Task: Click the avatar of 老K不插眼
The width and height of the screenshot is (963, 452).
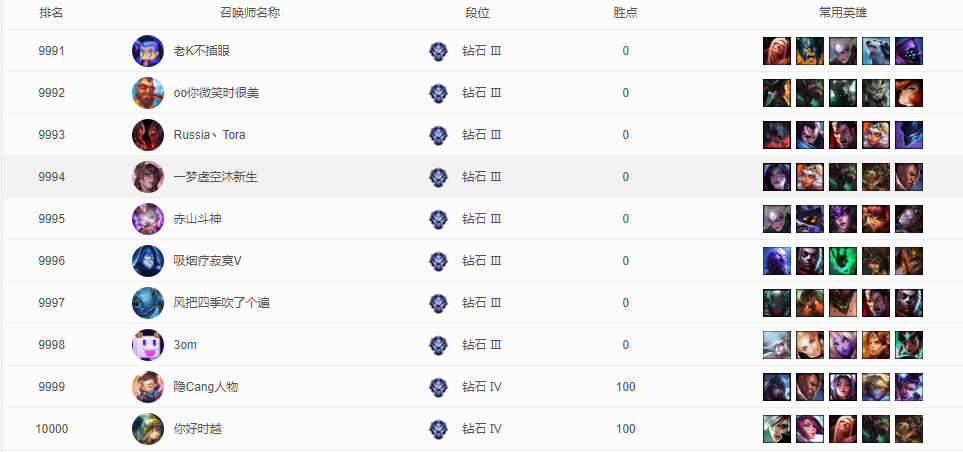Action: pyautogui.click(x=148, y=51)
